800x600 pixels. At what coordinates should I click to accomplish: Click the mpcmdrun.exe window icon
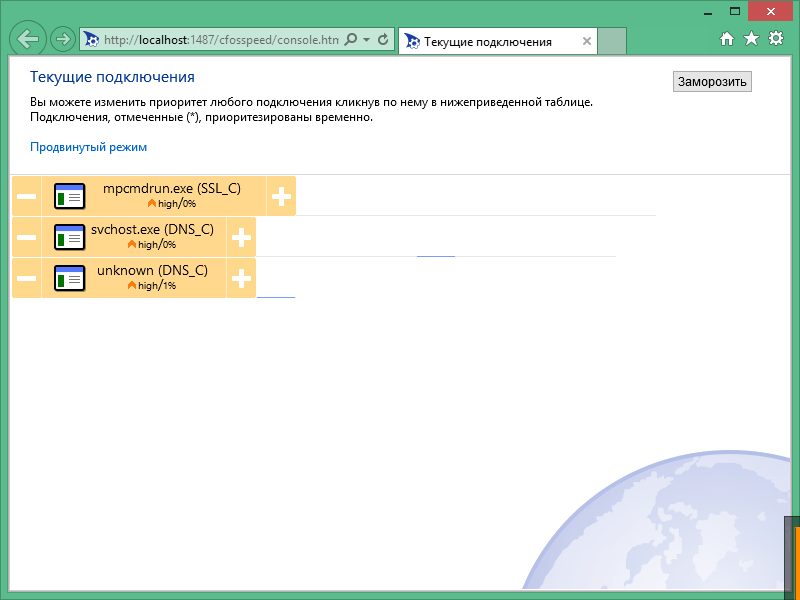click(69, 196)
